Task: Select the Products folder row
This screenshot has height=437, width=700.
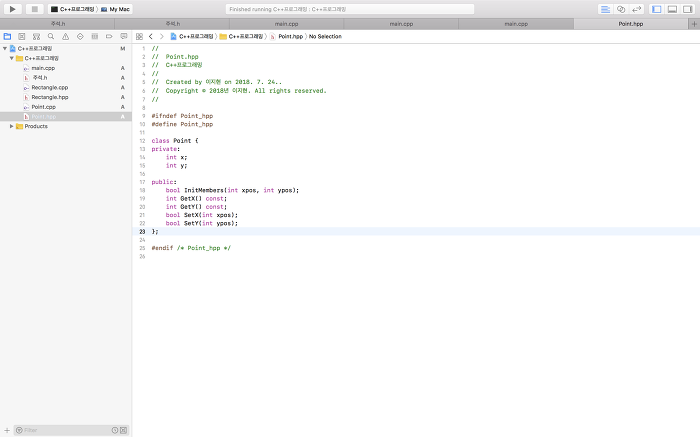Action: coord(66,126)
